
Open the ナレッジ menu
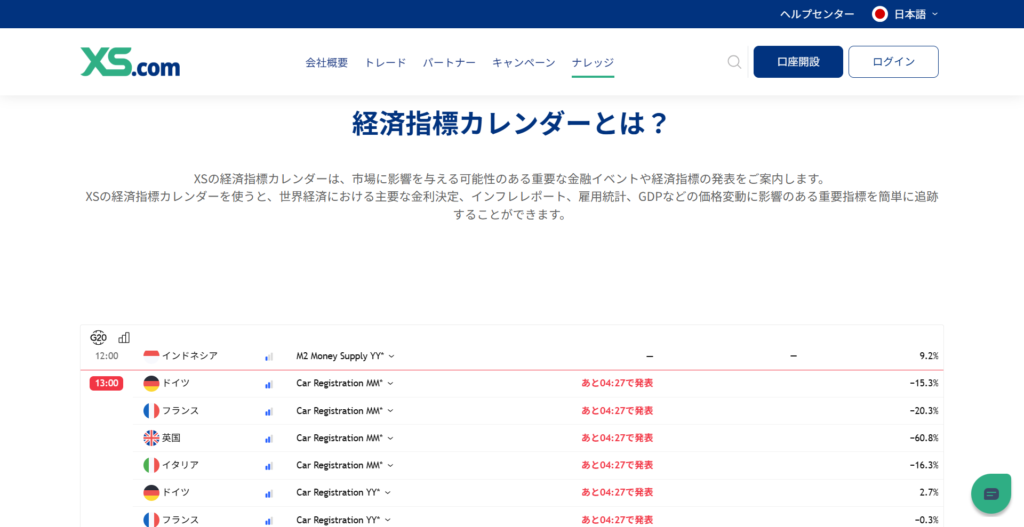593,63
